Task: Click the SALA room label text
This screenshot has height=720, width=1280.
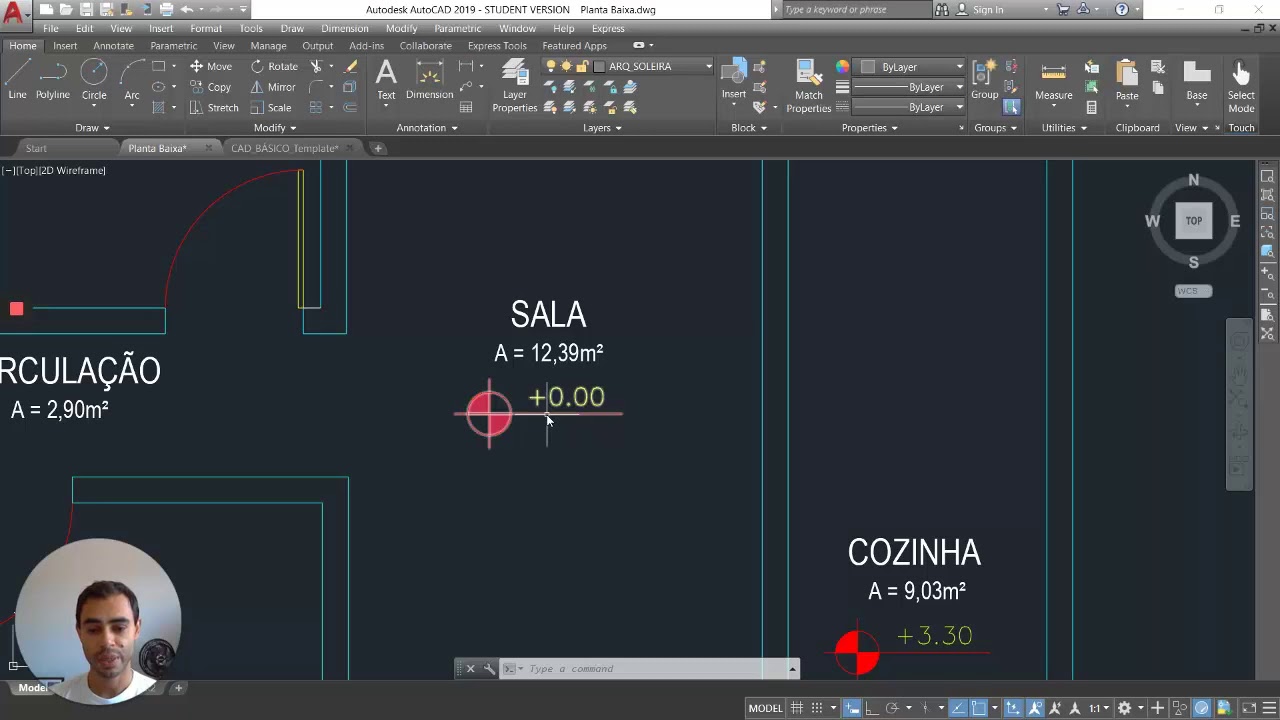Action: click(548, 315)
